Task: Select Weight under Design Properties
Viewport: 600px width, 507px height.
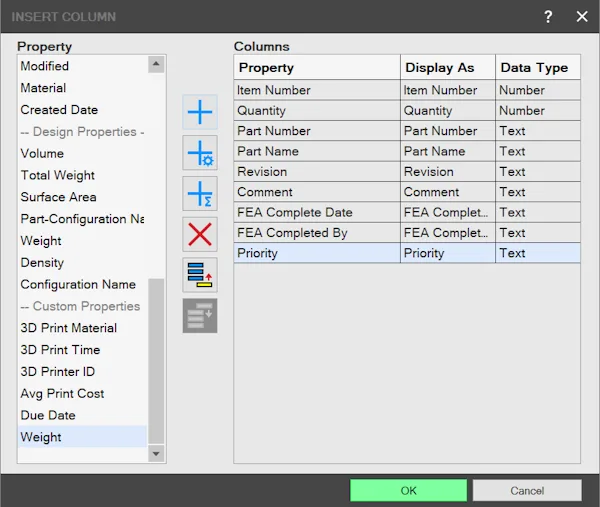Action: point(82,240)
